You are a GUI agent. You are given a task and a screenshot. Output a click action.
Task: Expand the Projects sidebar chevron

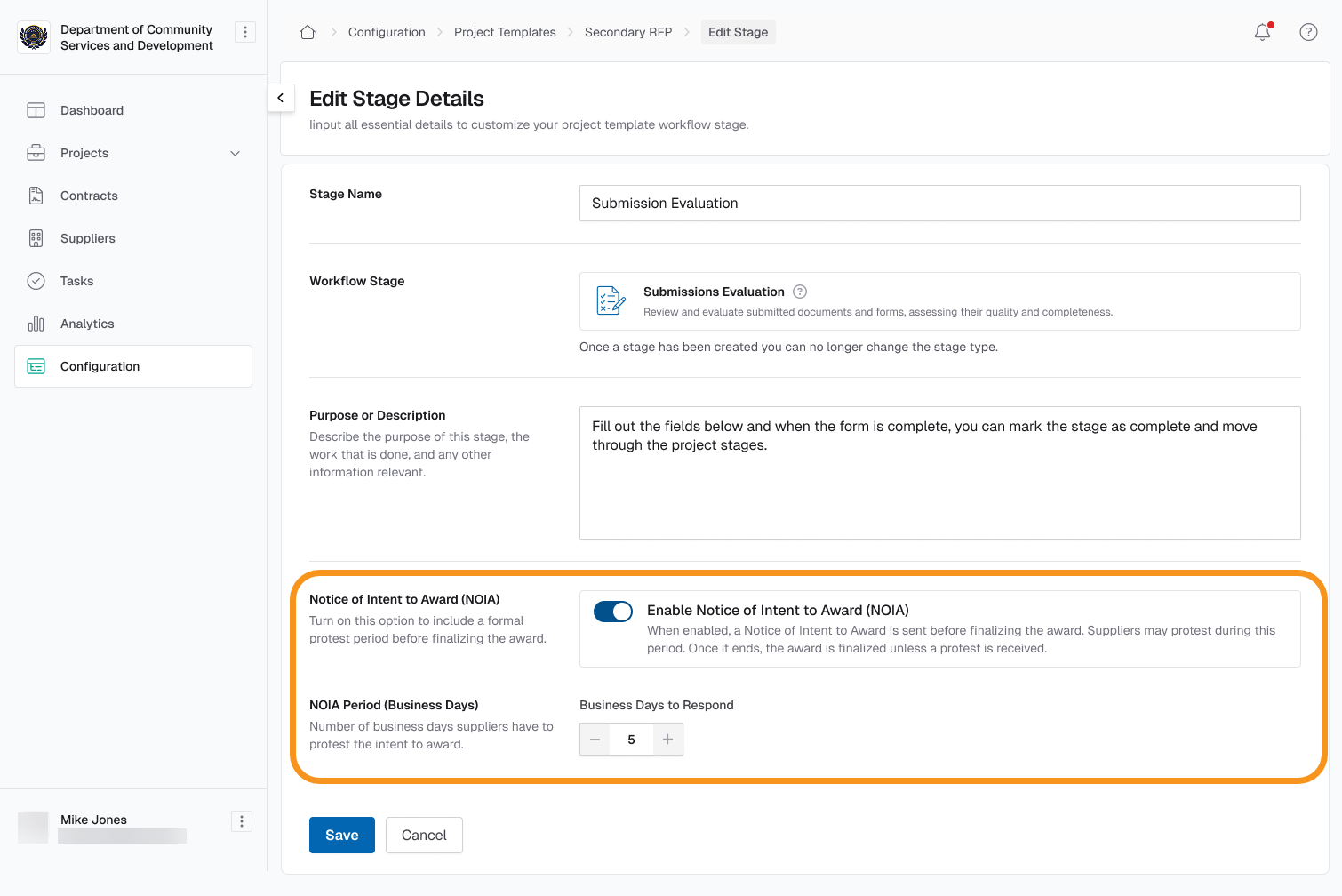coord(235,153)
